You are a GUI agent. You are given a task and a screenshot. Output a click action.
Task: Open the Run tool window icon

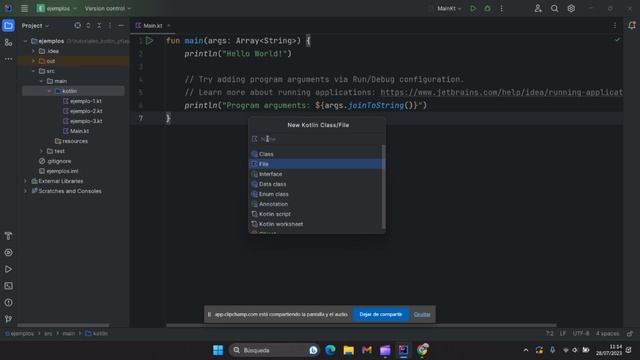pos(8,269)
